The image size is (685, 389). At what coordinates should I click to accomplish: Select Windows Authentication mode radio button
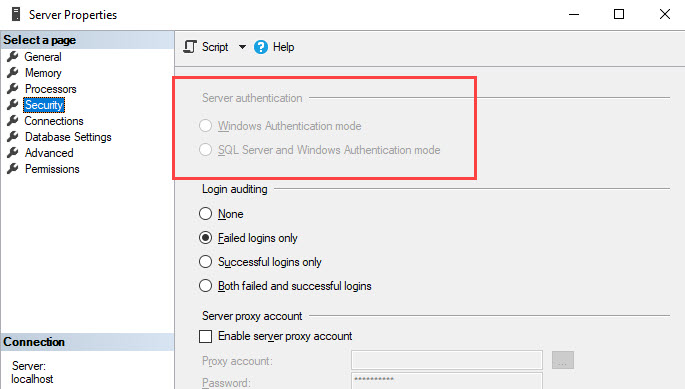coord(205,126)
